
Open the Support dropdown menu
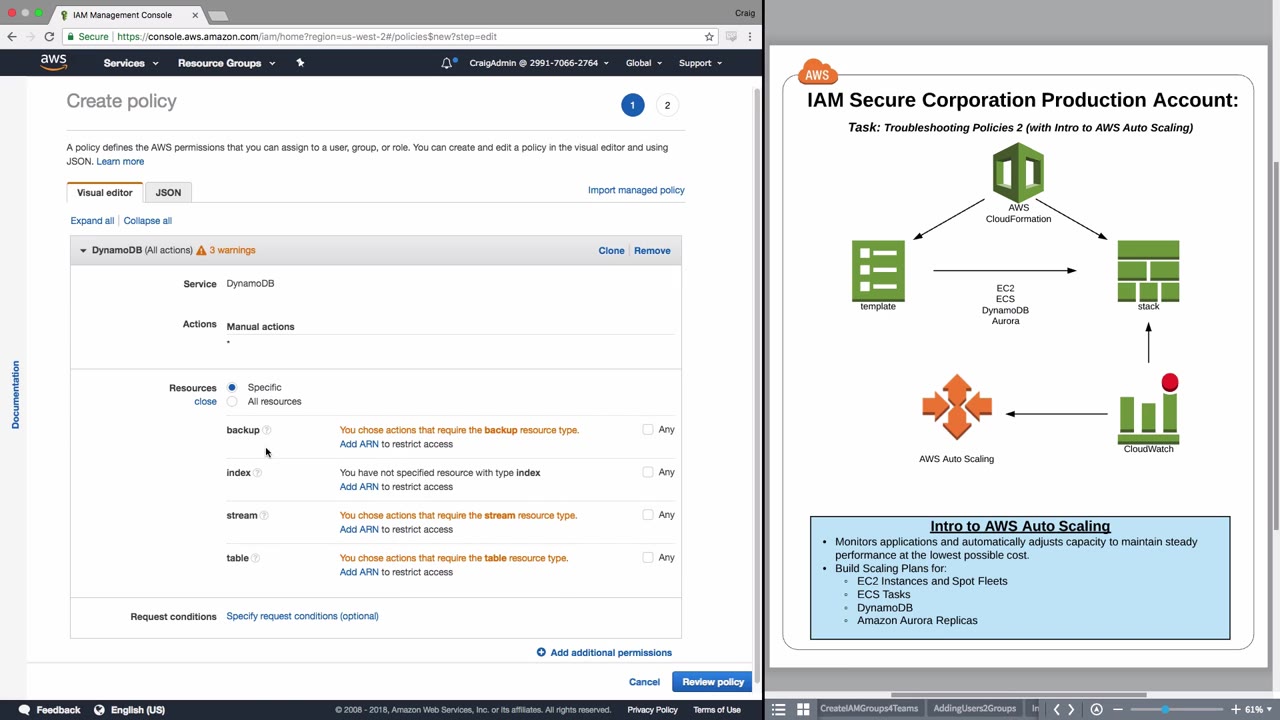(x=701, y=63)
